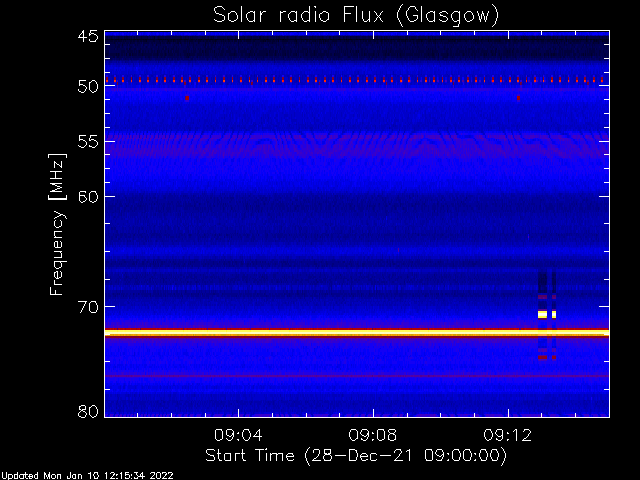Select the 45 MHz frequency axis label
640x480 pixels.
tap(88, 36)
